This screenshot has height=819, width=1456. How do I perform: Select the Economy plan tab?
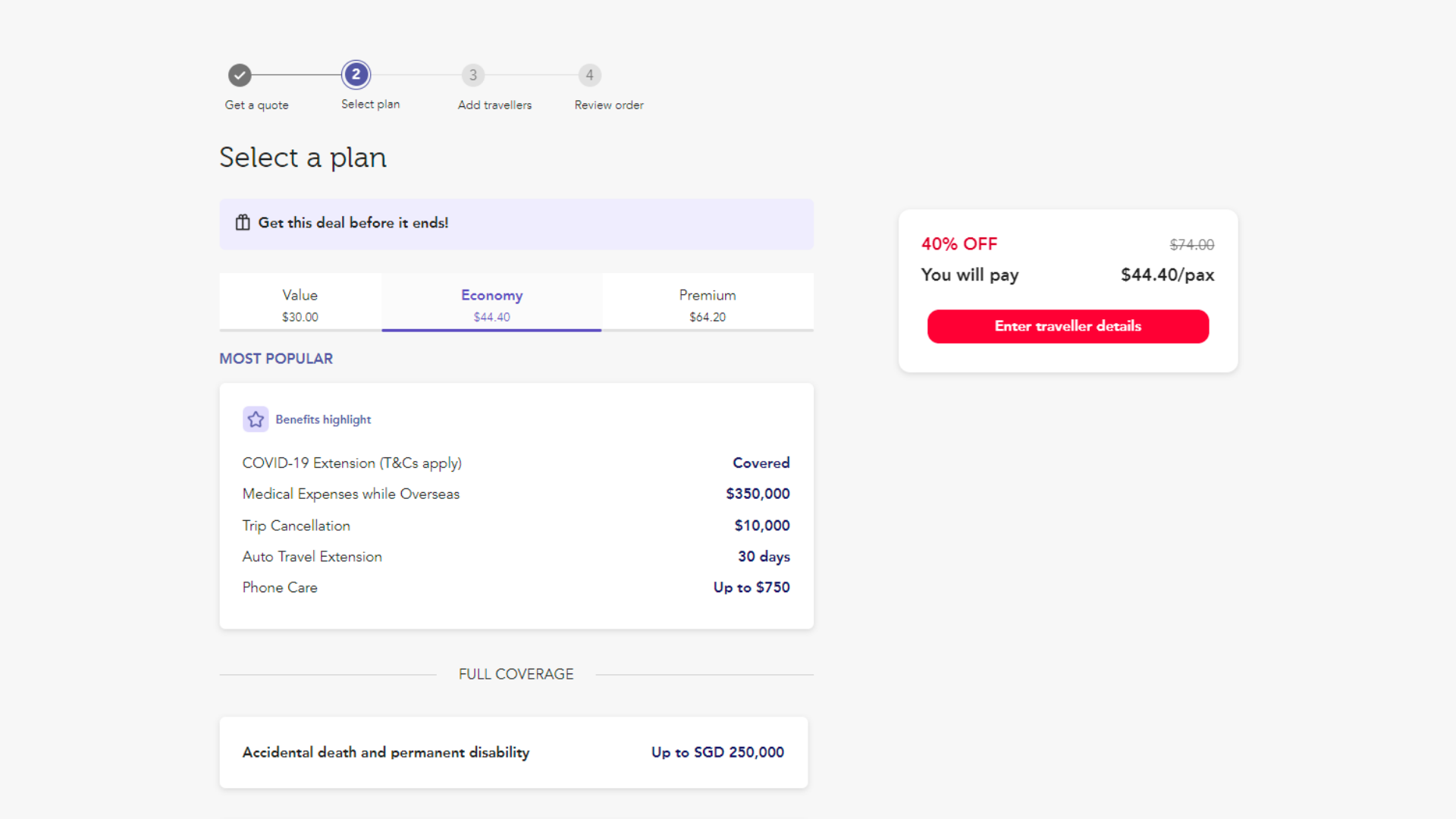click(491, 303)
